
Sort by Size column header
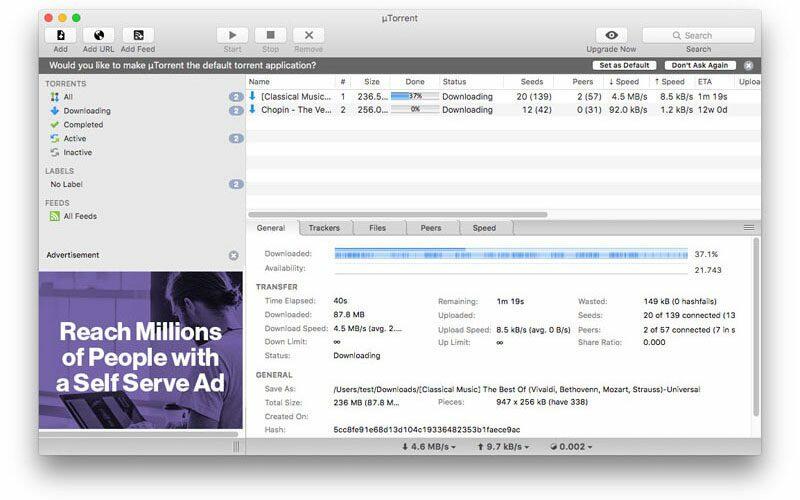tap(372, 82)
